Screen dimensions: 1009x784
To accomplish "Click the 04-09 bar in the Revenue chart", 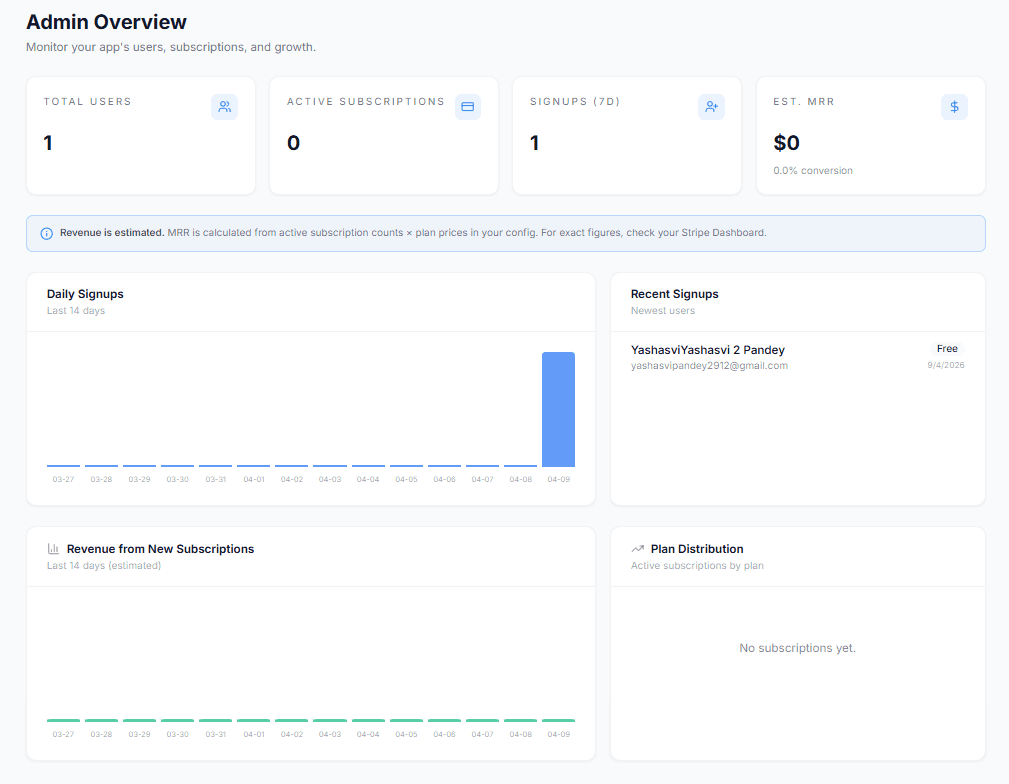I will [x=559, y=720].
